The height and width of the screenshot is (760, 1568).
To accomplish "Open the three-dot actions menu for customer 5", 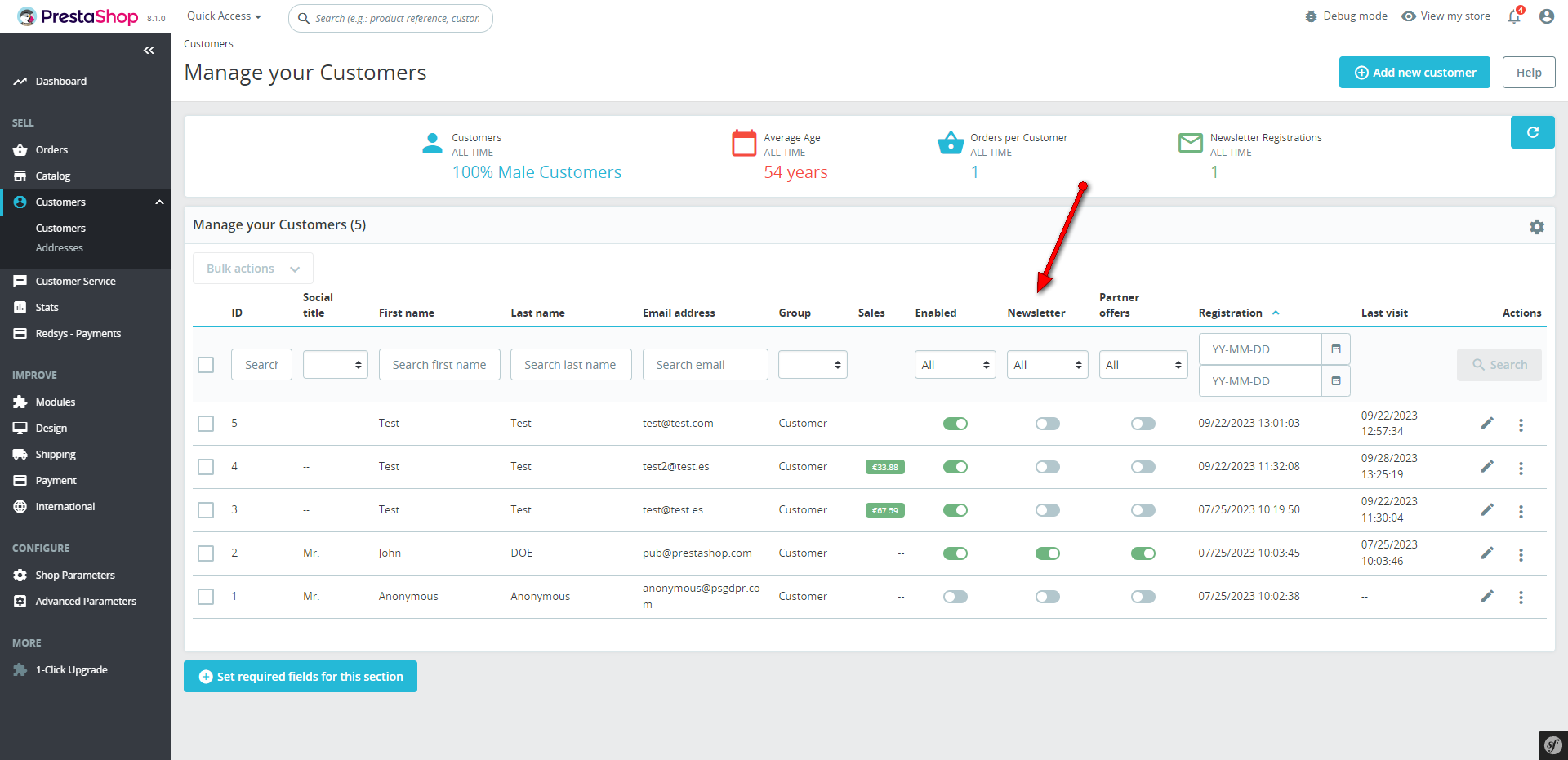I will coord(1521,424).
